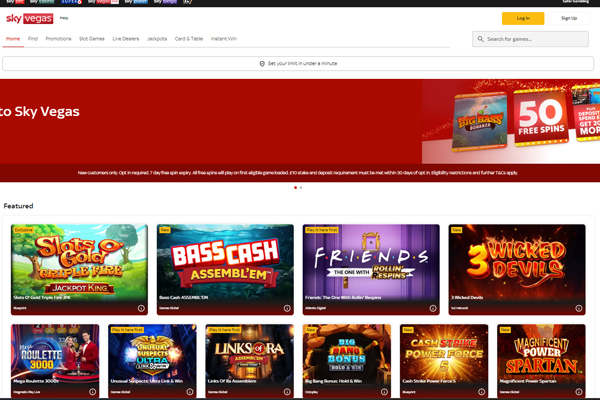Click the Featured section heading
The height and width of the screenshot is (400, 600).
(18, 206)
